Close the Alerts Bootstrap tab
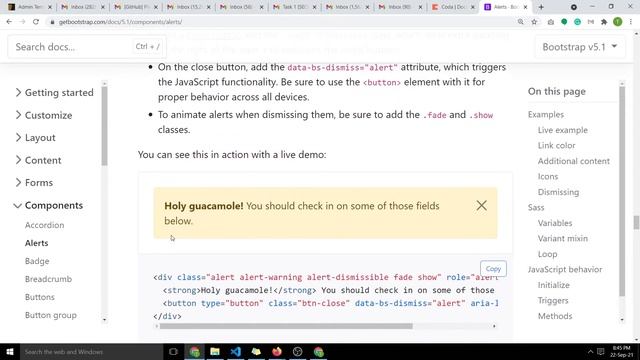 tap(525, 7)
